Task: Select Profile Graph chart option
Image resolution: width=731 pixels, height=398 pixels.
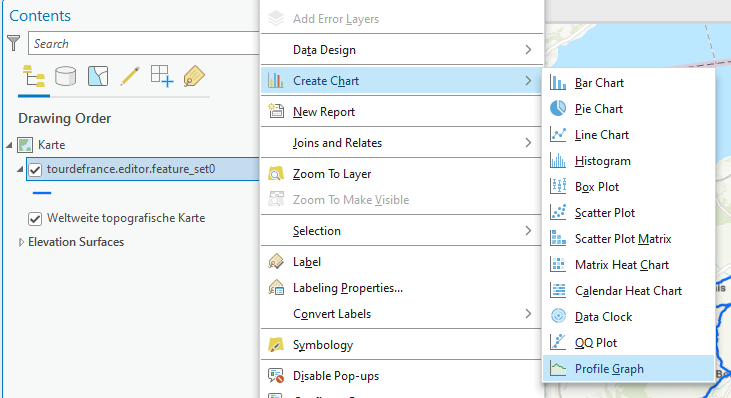Action: coord(628,369)
